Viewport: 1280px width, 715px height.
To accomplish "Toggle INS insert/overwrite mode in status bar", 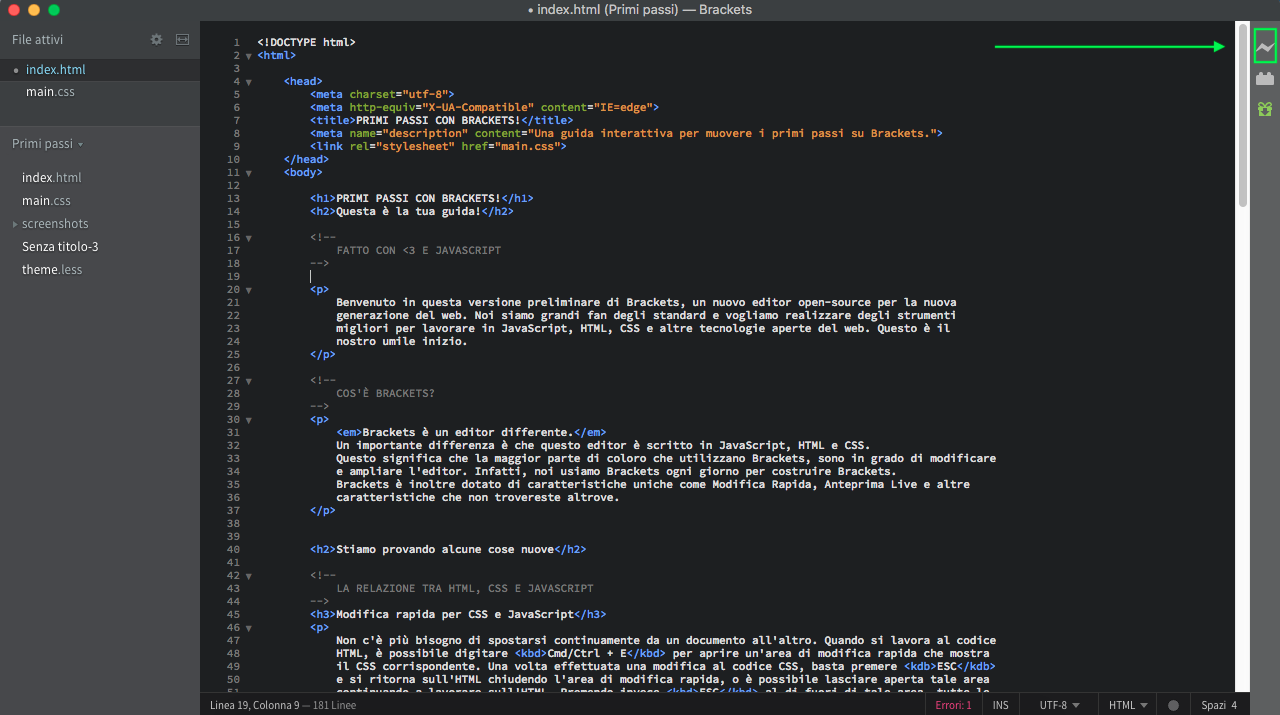I will pyautogui.click(x=1000, y=705).
